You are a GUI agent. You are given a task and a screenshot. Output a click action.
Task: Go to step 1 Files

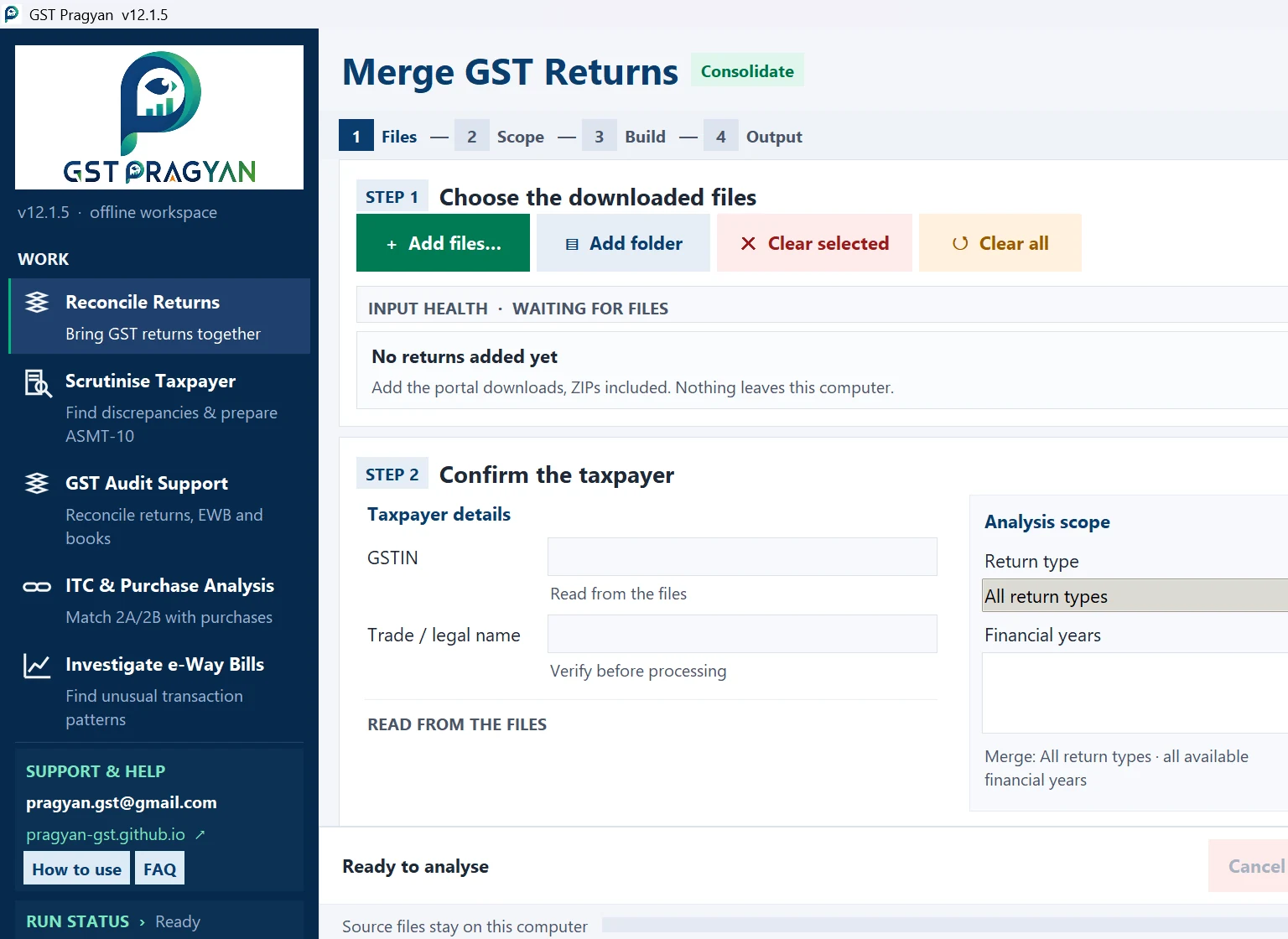click(378, 136)
